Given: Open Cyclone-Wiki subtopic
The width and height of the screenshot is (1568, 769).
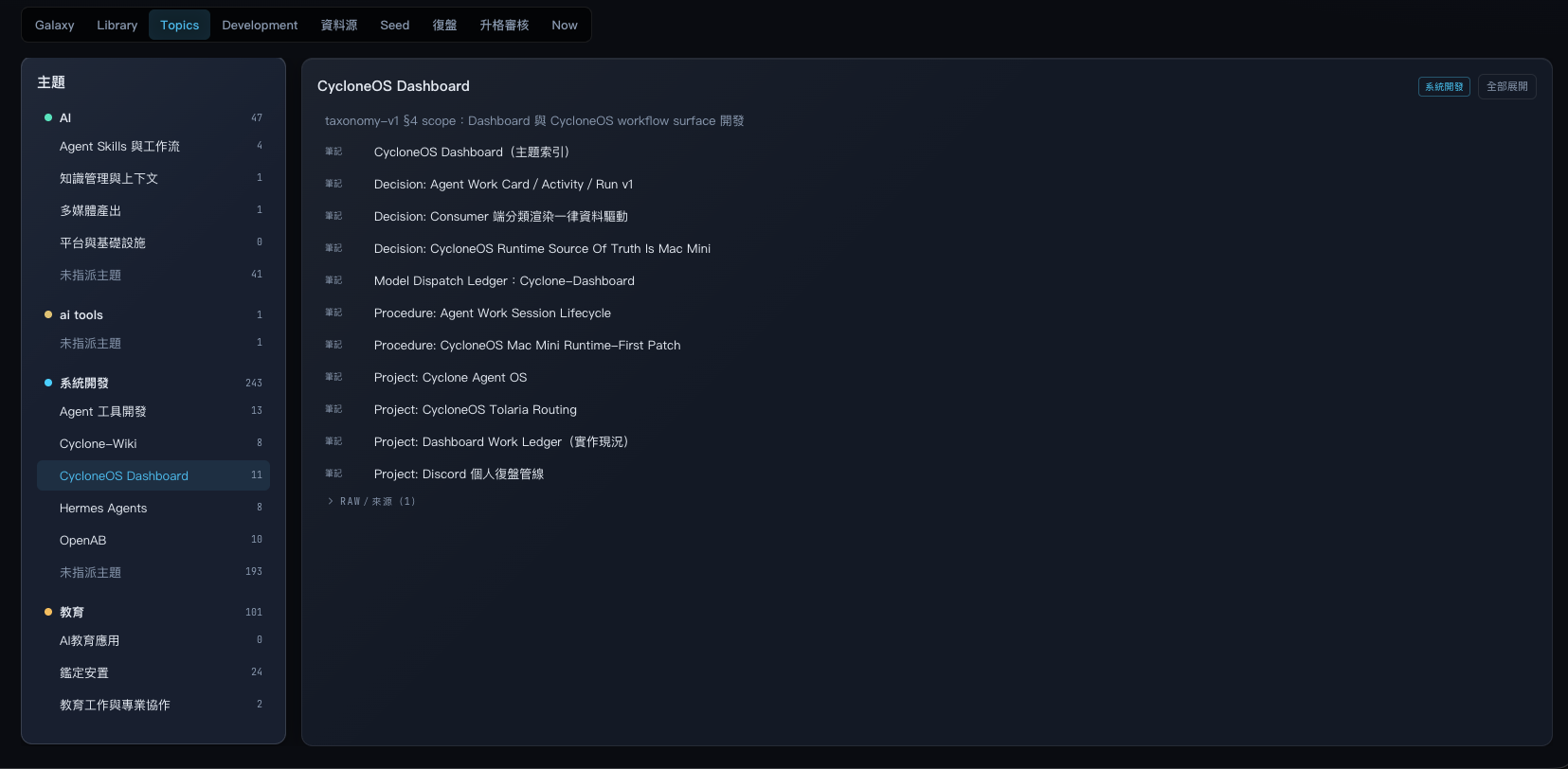Looking at the screenshot, I should [153, 443].
